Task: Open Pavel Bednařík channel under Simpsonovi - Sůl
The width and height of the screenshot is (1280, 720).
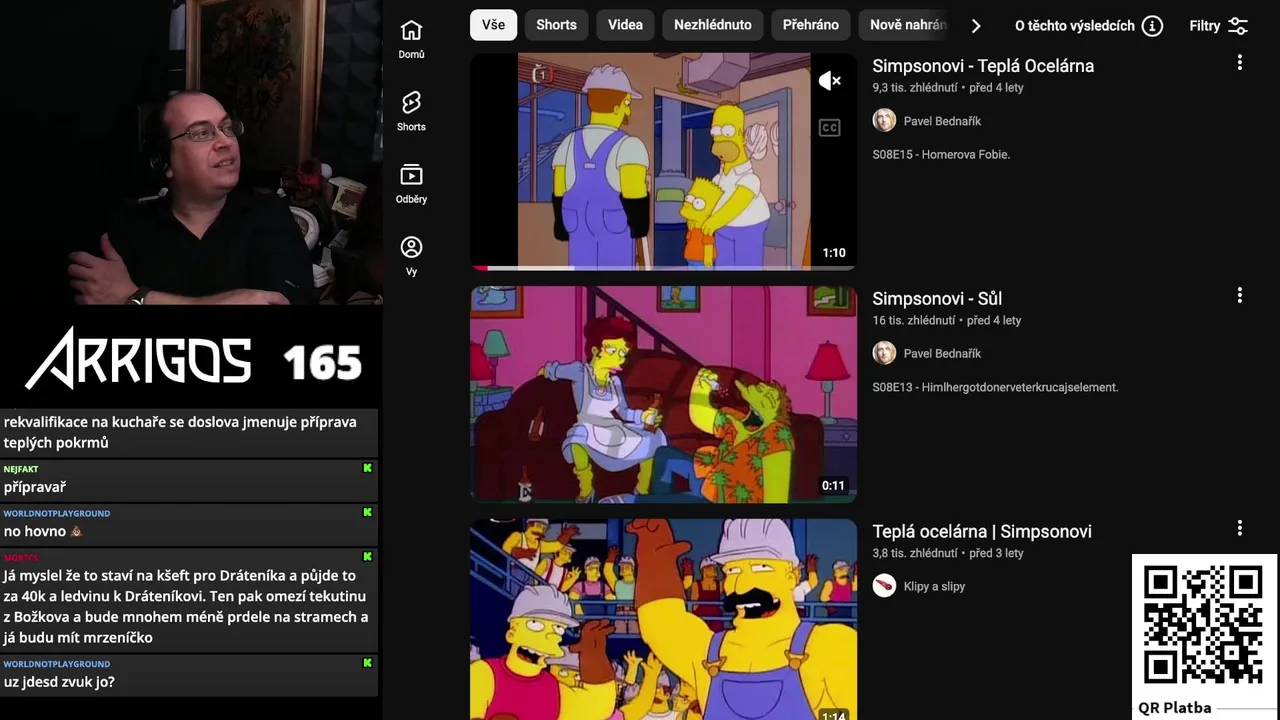Action: [x=942, y=354]
